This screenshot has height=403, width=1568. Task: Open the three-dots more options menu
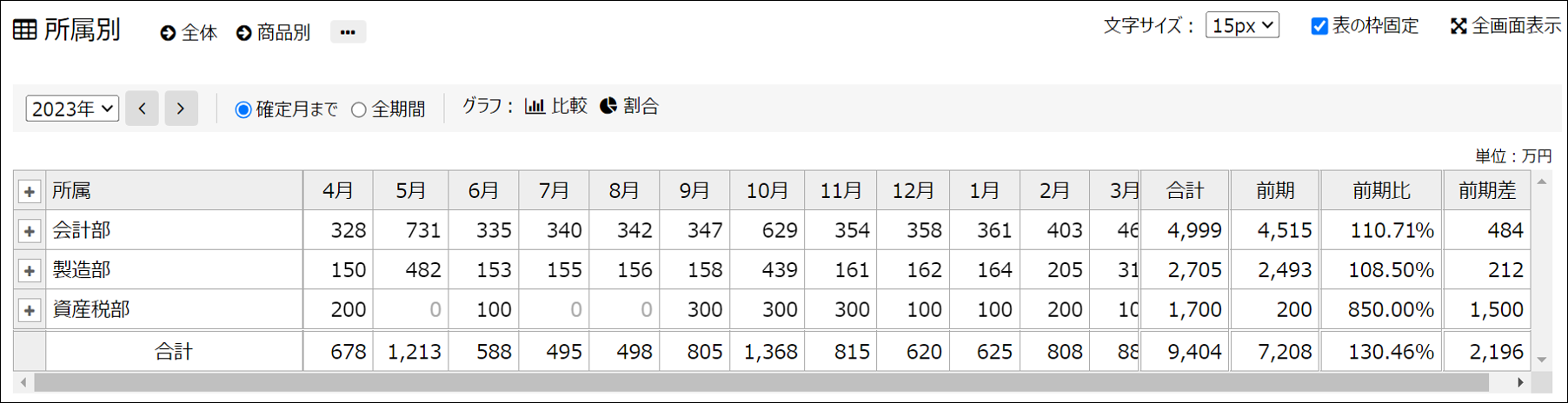(x=348, y=32)
